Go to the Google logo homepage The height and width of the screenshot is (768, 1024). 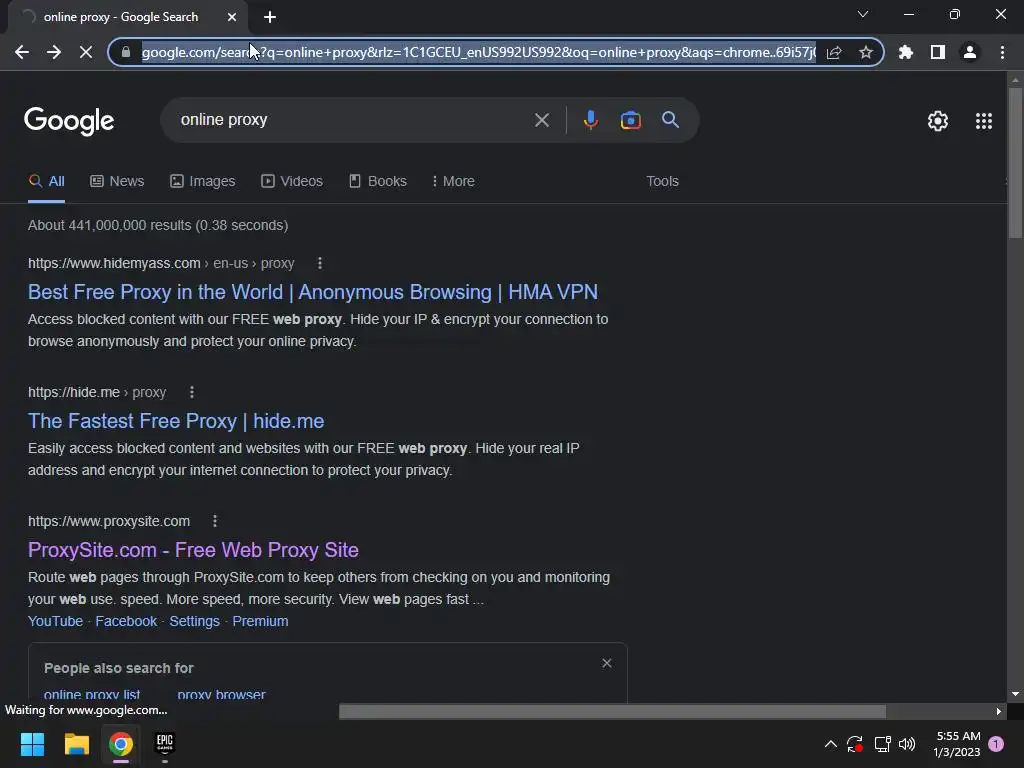[69, 121]
